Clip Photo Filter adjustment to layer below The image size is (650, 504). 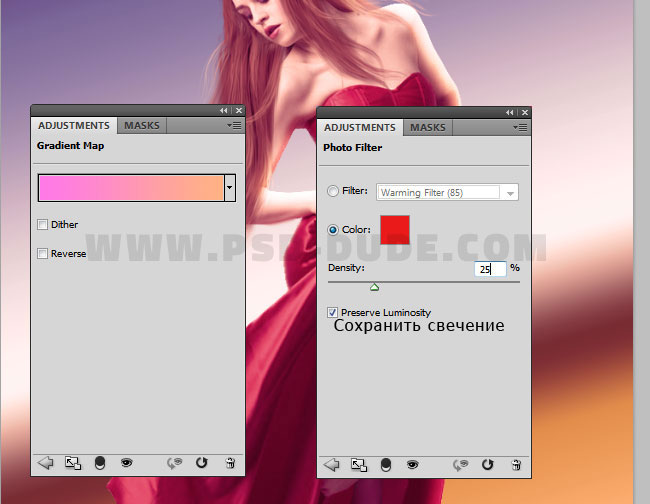(x=386, y=465)
